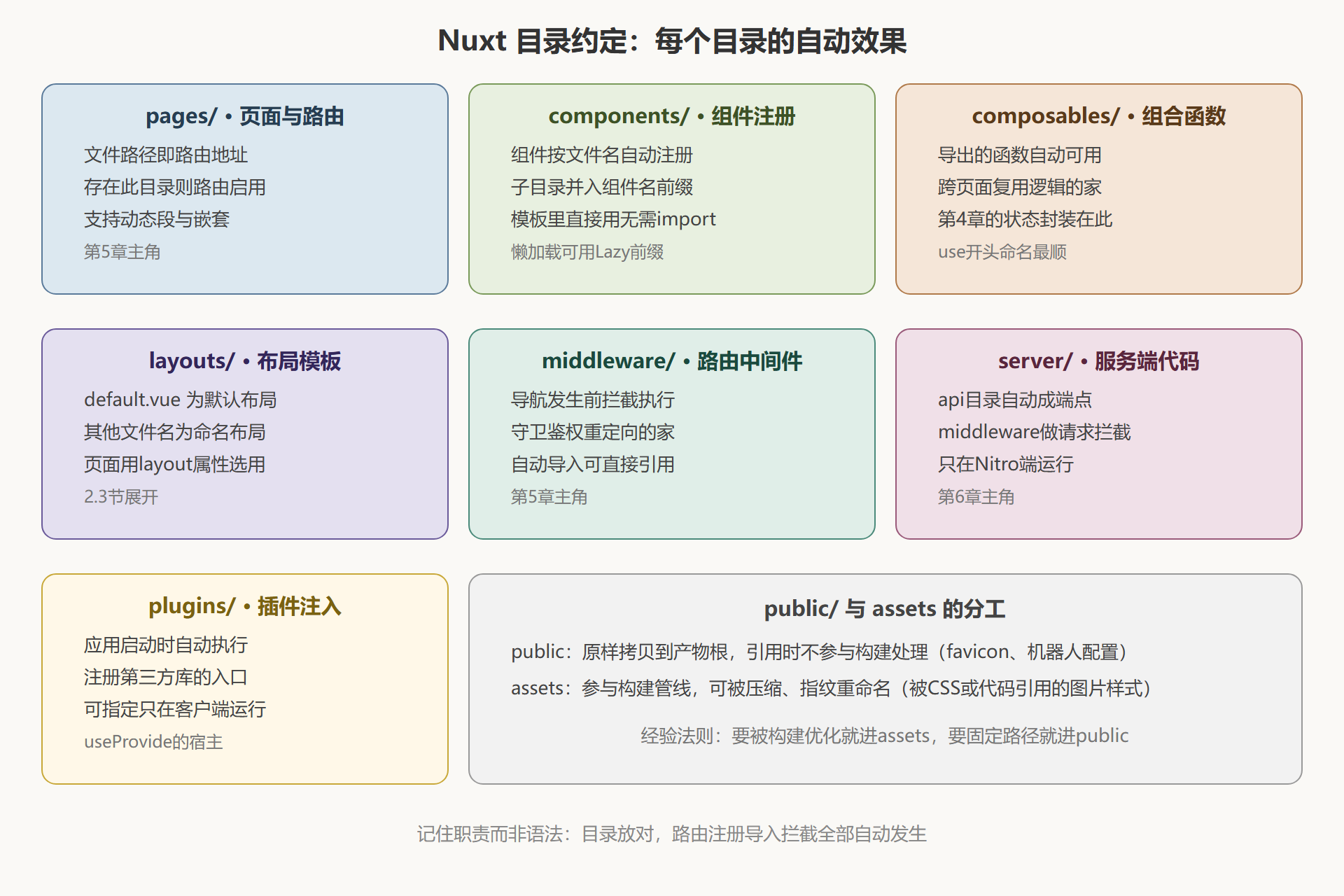Select the line '组件按文件名自动注册'
Image resolution: width=1344 pixels, height=896 pixels.
pyautogui.click(x=602, y=155)
